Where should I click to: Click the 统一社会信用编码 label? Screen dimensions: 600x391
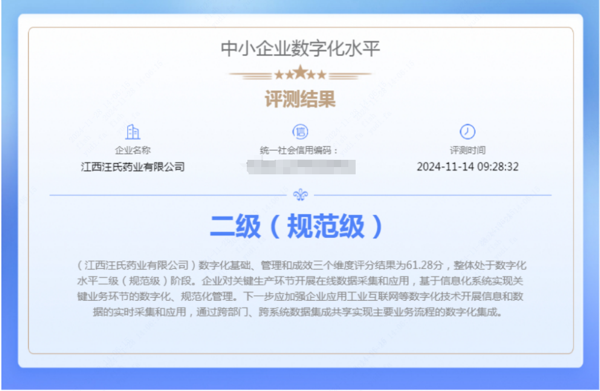[x=299, y=150]
